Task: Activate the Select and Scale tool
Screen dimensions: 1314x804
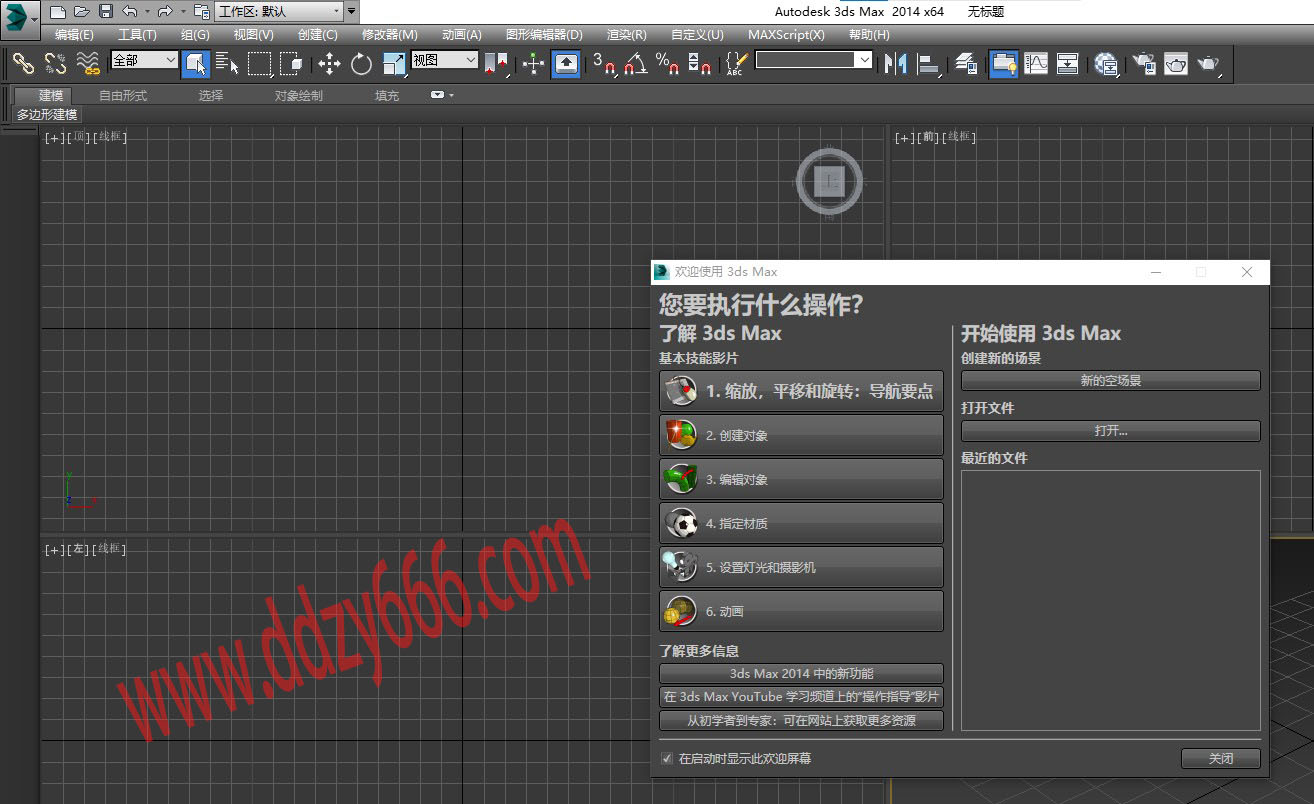Action: (394, 63)
